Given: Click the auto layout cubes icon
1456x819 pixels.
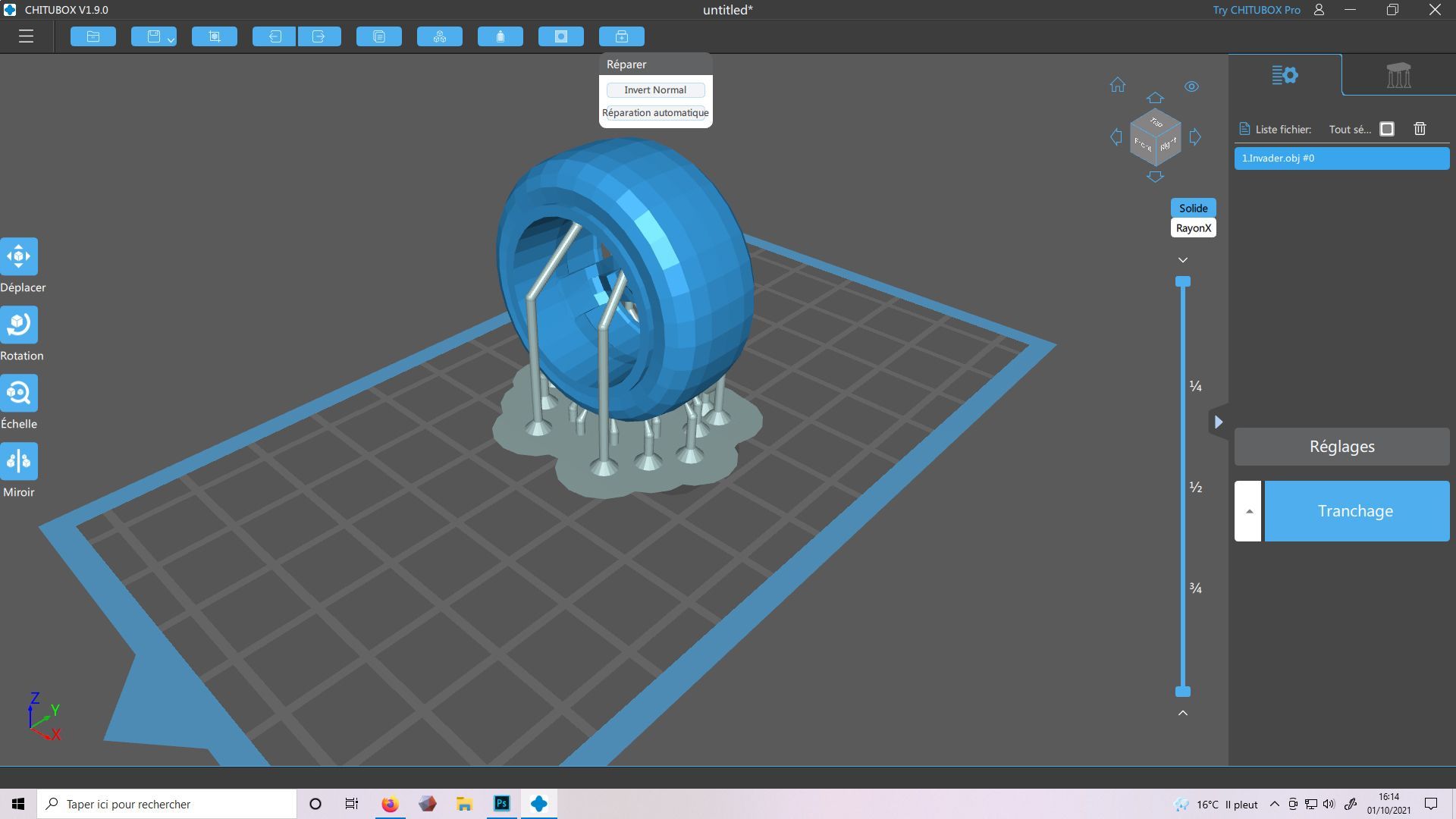Looking at the screenshot, I should [x=440, y=36].
